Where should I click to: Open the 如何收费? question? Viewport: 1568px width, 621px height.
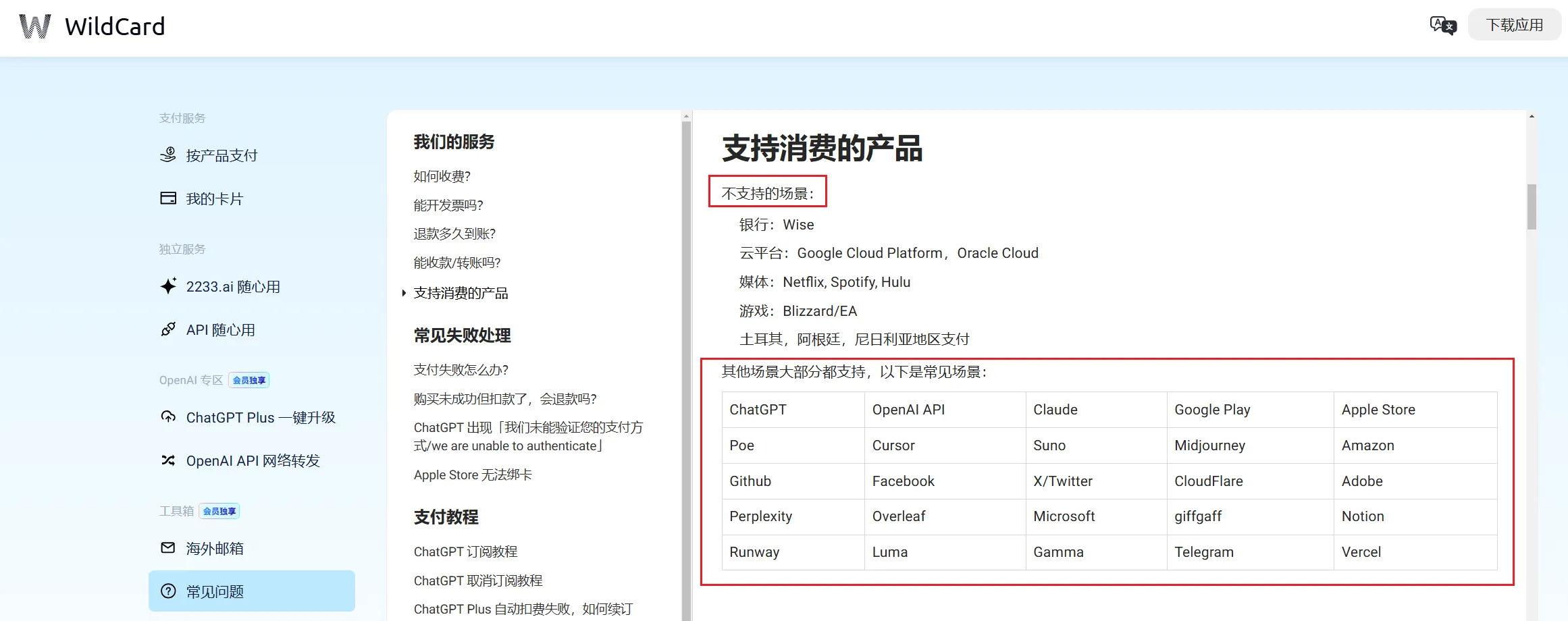pos(442,176)
